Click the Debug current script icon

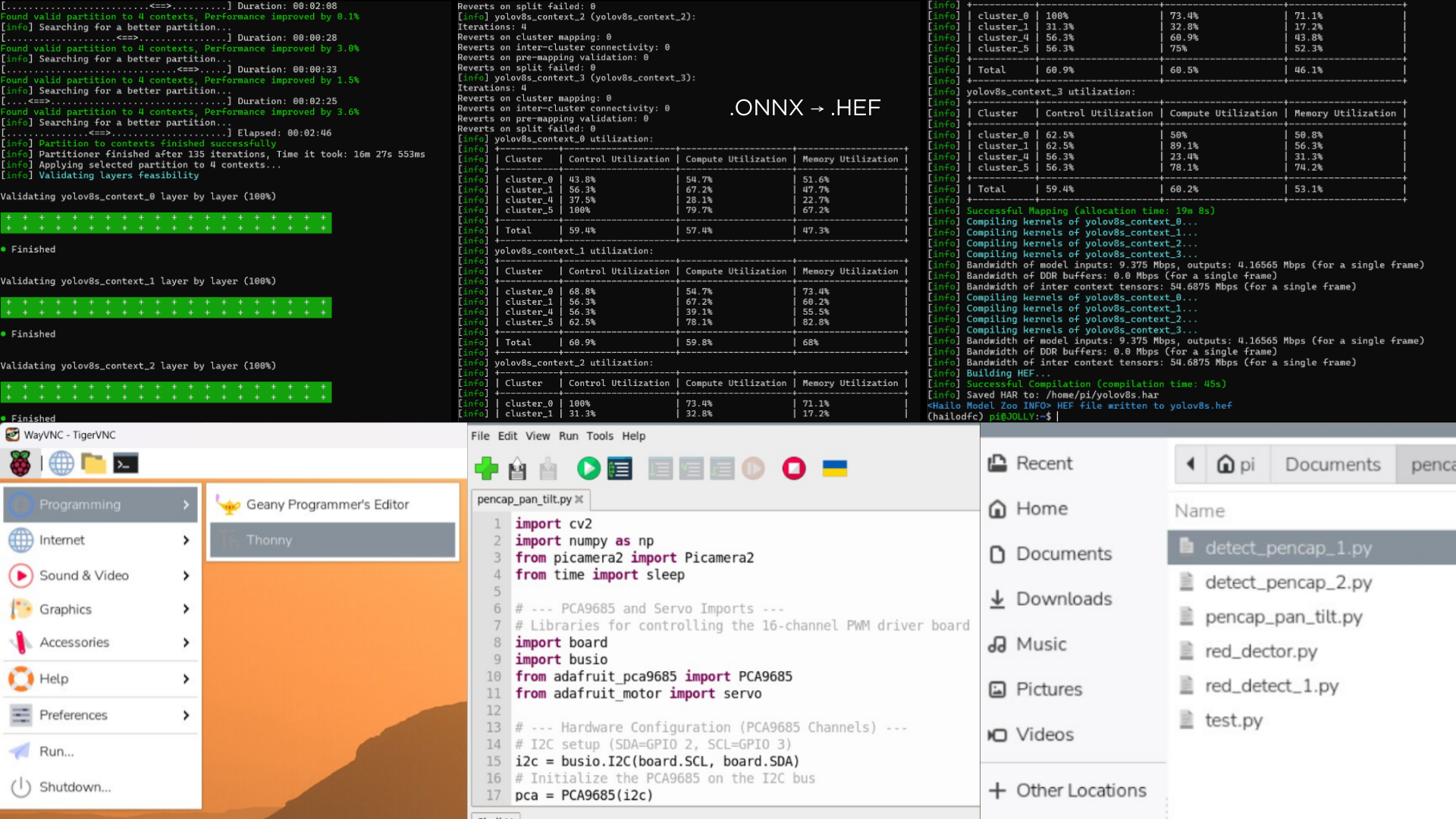(620, 469)
